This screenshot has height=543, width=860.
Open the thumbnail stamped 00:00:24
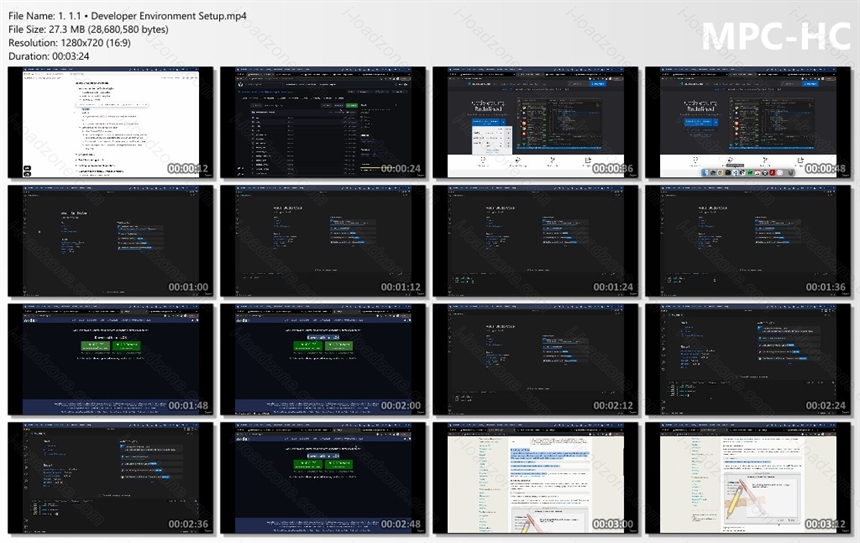click(x=323, y=122)
